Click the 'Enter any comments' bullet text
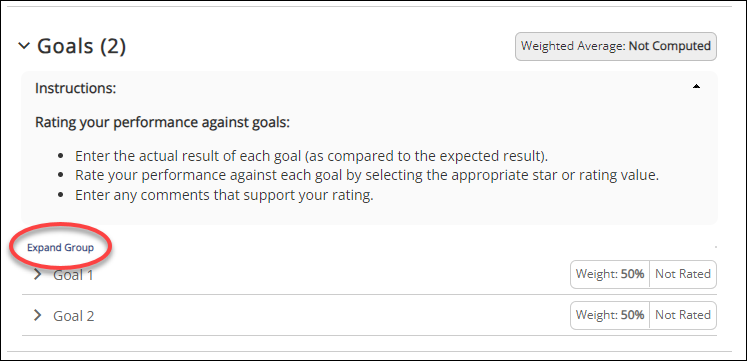Image resolution: width=747 pixels, height=361 pixels. click(x=224, y=196)
